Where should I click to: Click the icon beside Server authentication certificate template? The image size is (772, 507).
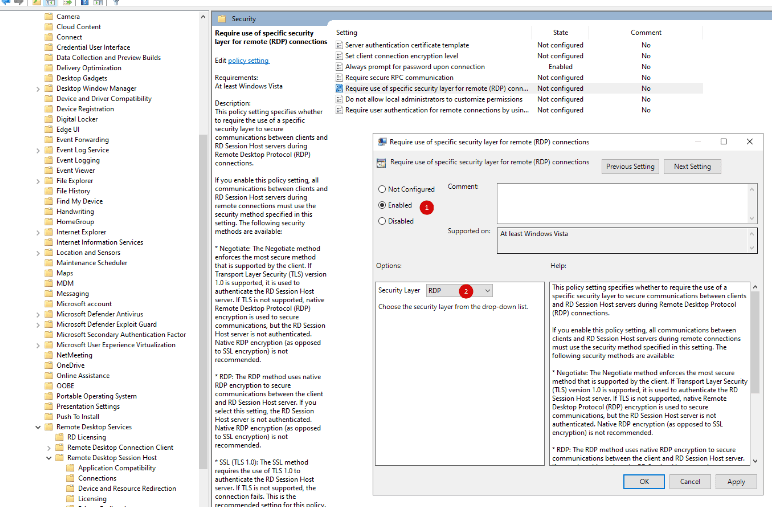[x=339, y=45]
